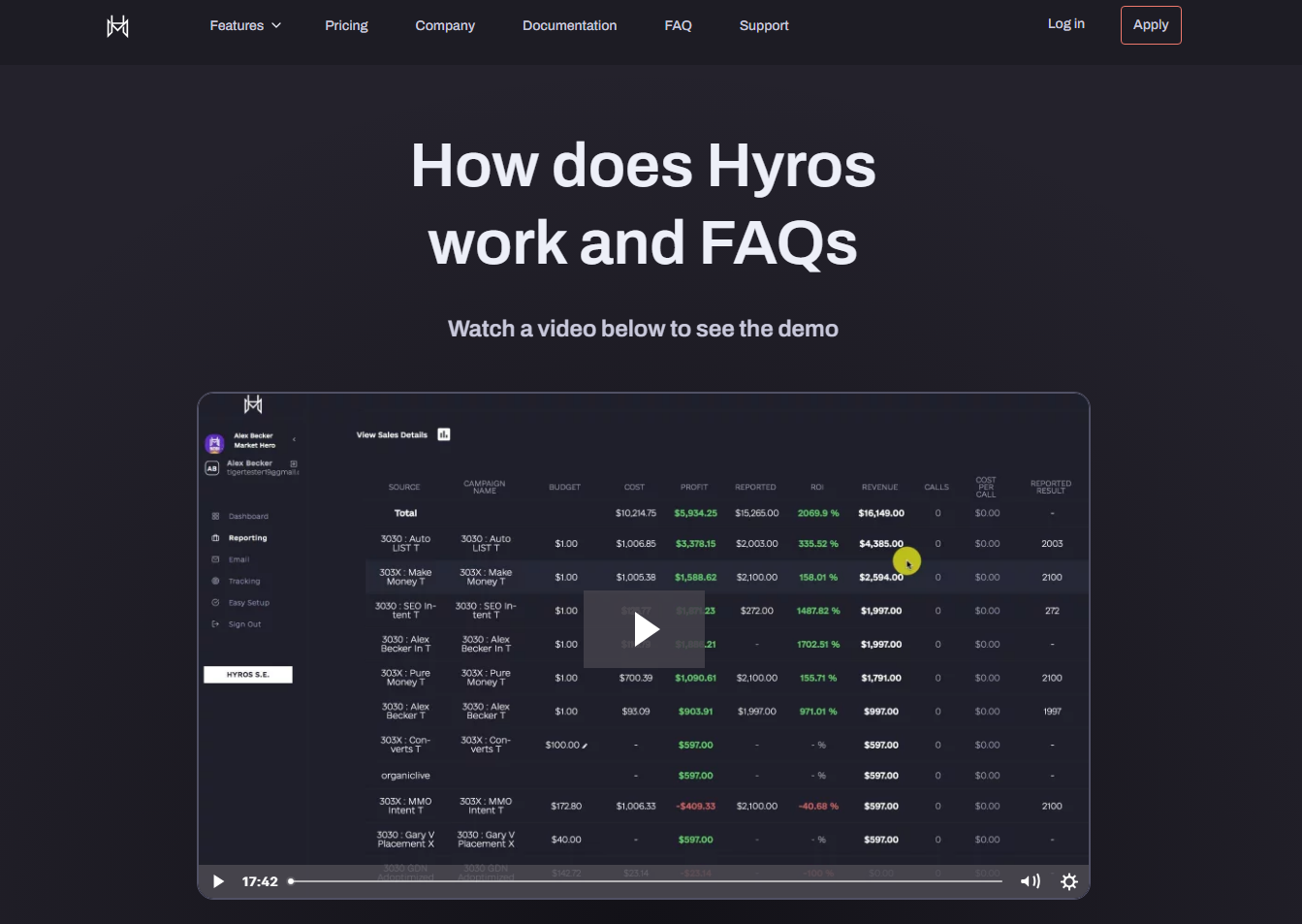
Task: Click the small play icon in video controls
Action: click(218, 881)
